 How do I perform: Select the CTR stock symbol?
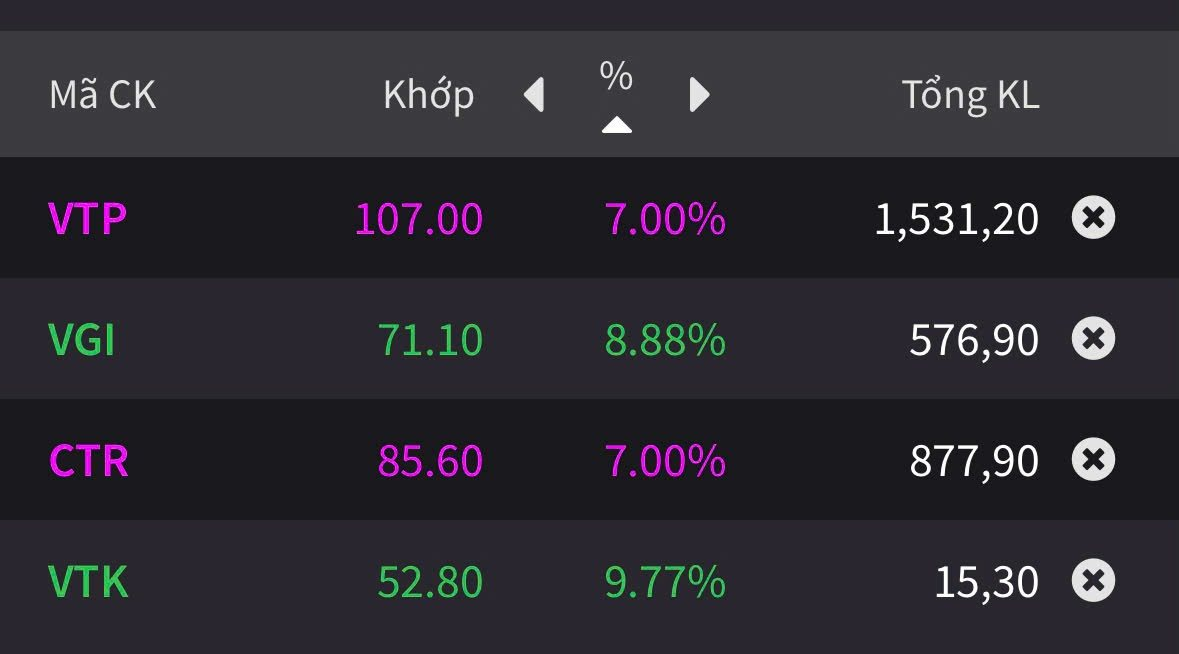pos(88,461)
